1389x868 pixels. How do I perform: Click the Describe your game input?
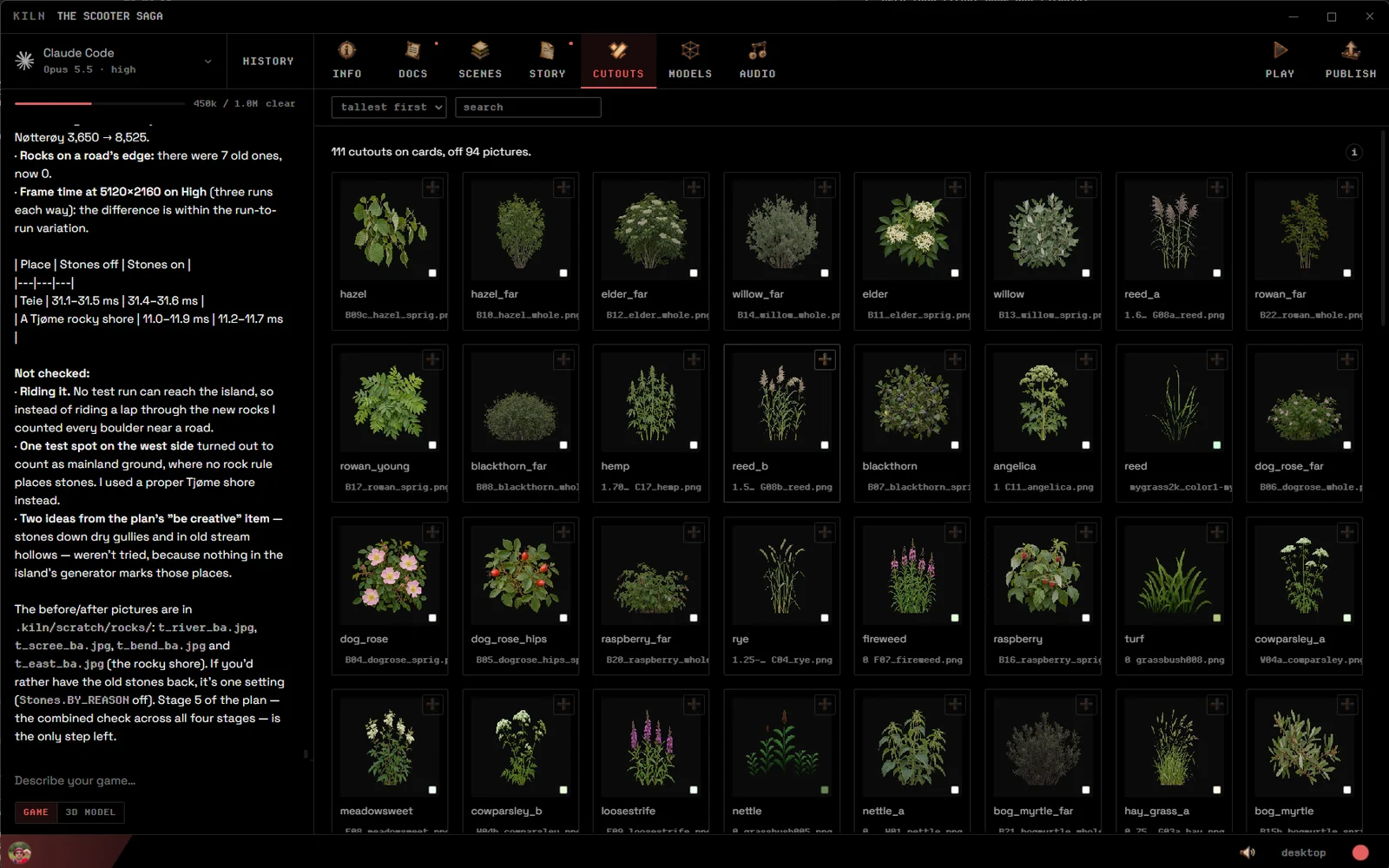tap(156, 780)
